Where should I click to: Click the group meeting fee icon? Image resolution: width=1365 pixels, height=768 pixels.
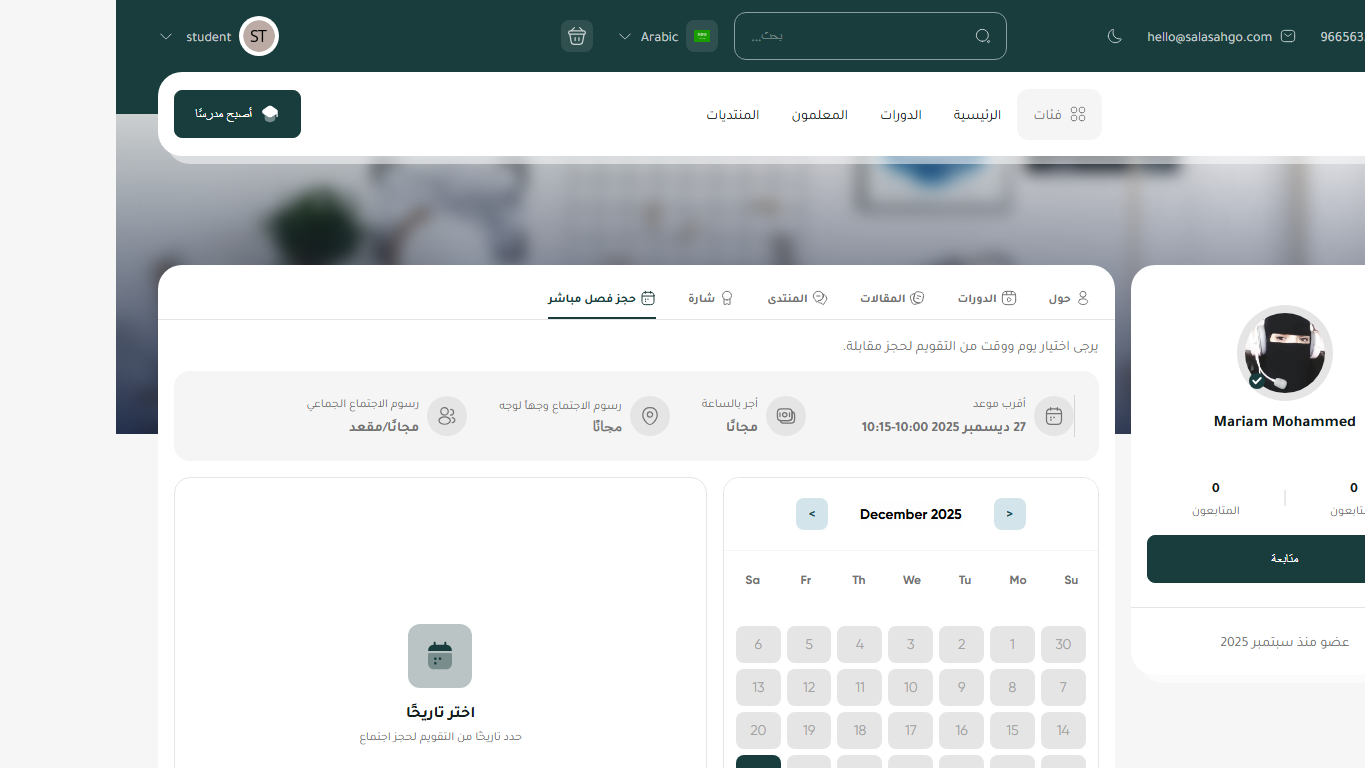click(447, 416)
